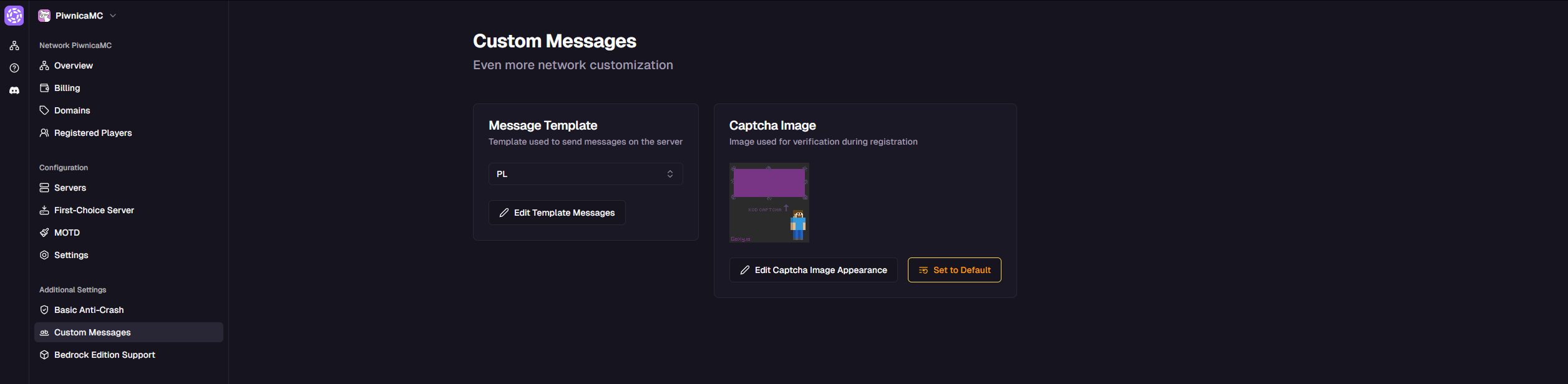This screenshot has height=384, width=1568.
Task: Click the MOTD paintbrush icon
Action: coord(44,233)
